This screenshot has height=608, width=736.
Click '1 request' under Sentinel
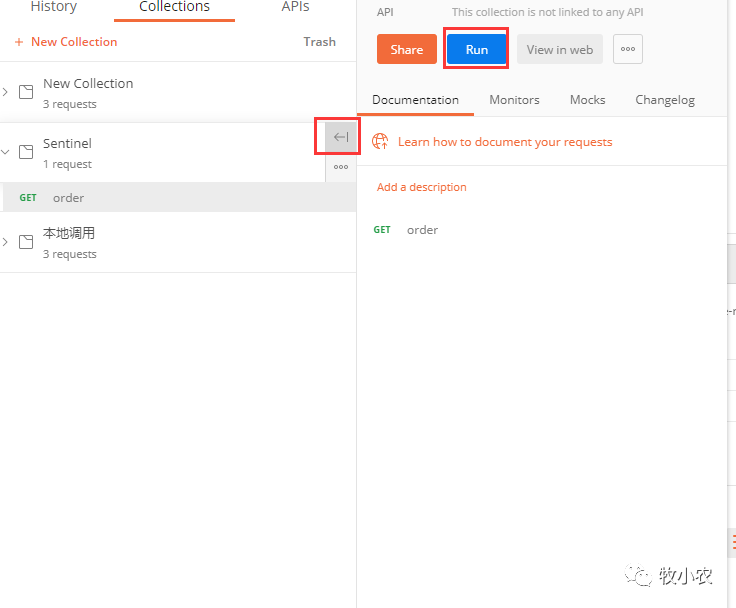pos(68,164)
